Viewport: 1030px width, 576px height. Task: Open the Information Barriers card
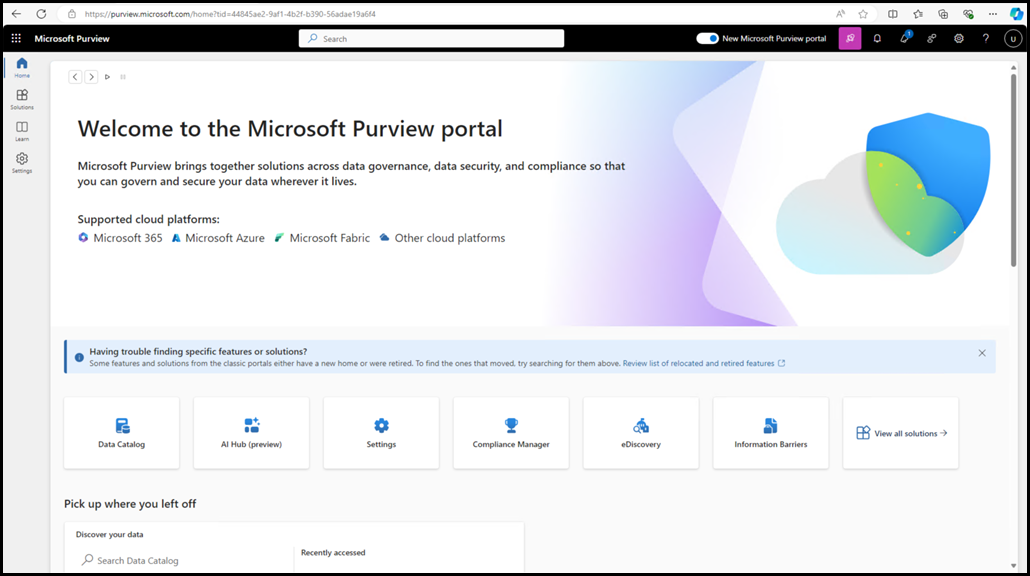point(770,433)
